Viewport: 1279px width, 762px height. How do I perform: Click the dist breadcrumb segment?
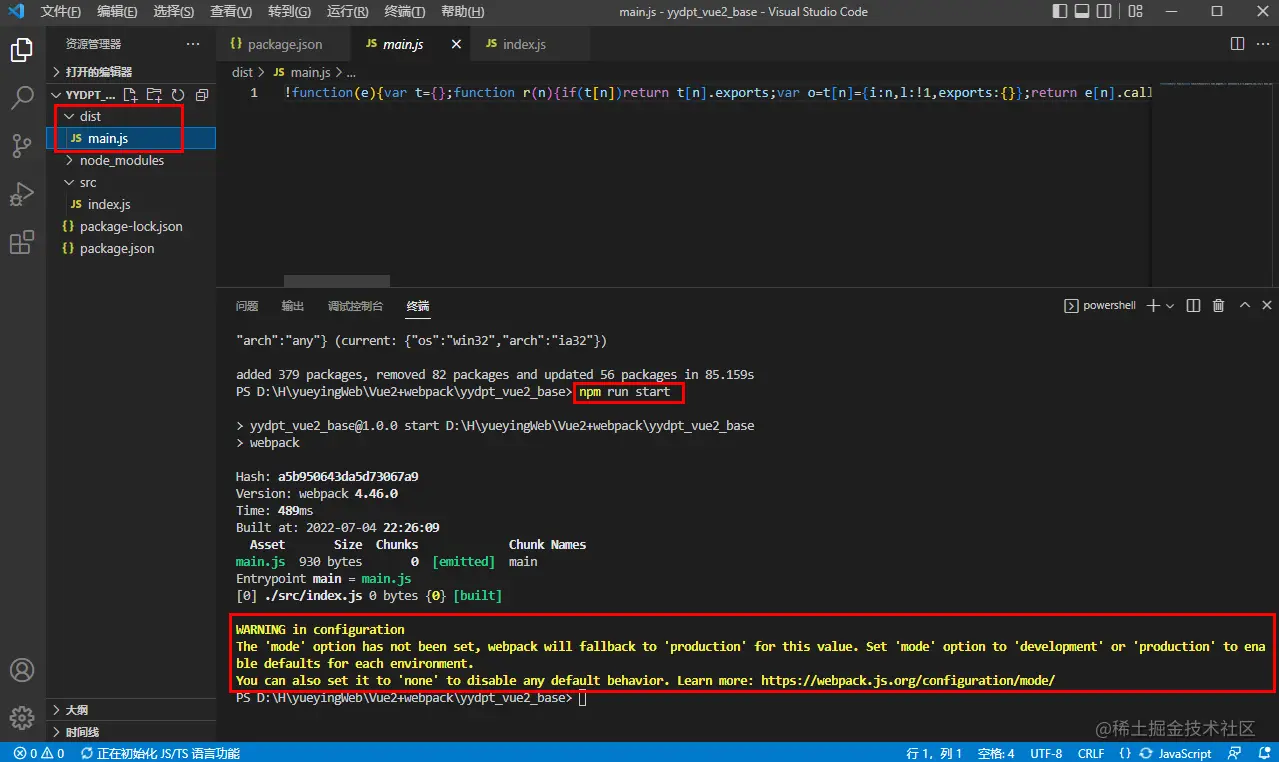242,72
